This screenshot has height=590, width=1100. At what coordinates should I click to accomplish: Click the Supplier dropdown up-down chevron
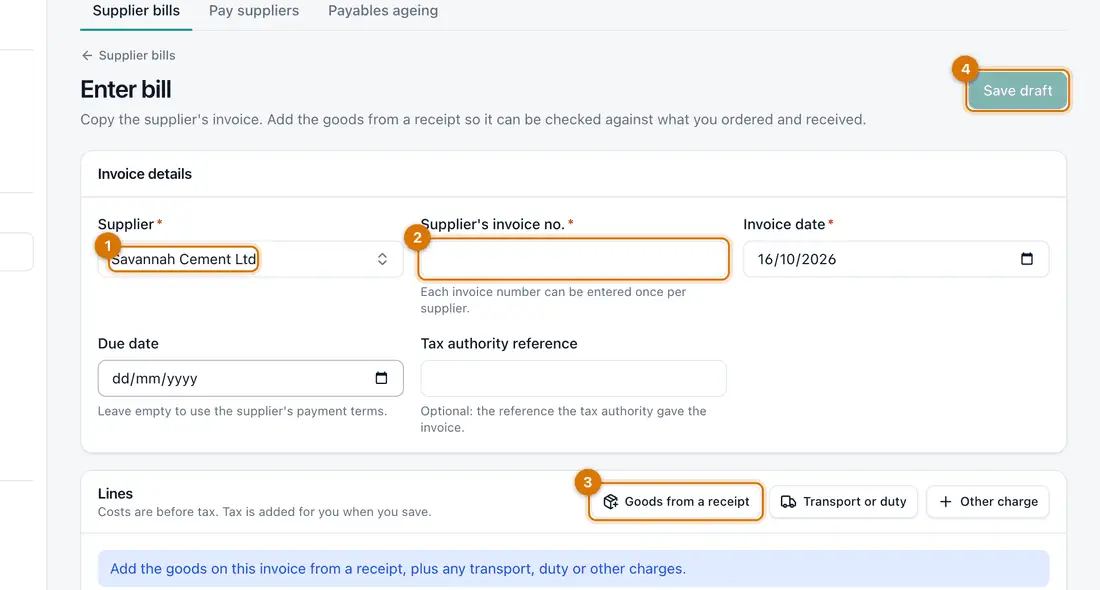[382, 259]
